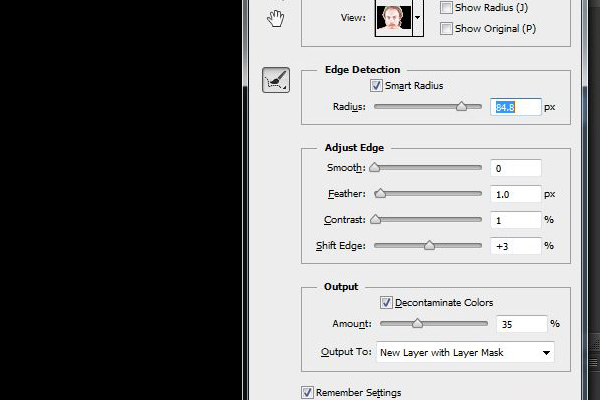600x400 pixels.
Task: Click the Amount slider handle
Action: (417, 323)
